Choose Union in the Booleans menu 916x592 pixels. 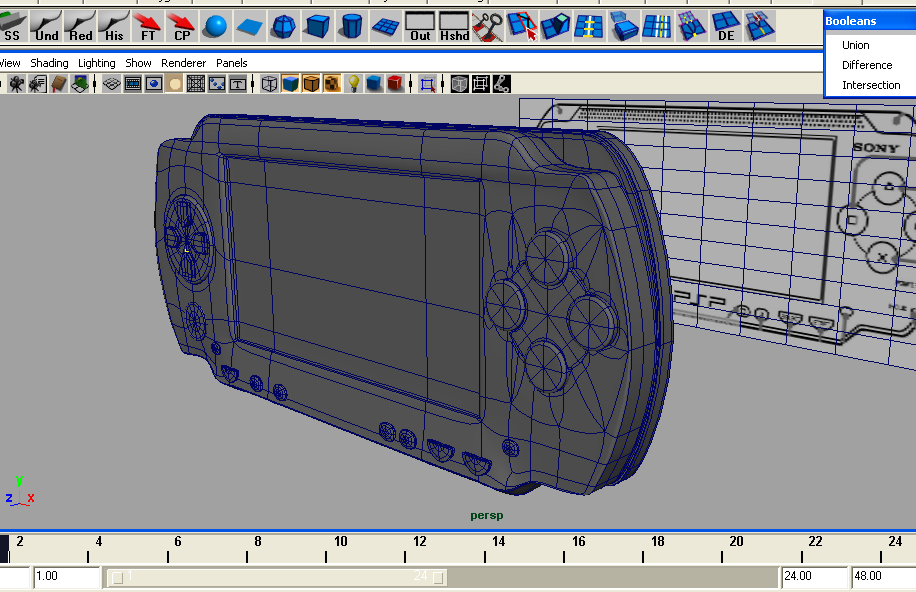(x=855, y=45)
